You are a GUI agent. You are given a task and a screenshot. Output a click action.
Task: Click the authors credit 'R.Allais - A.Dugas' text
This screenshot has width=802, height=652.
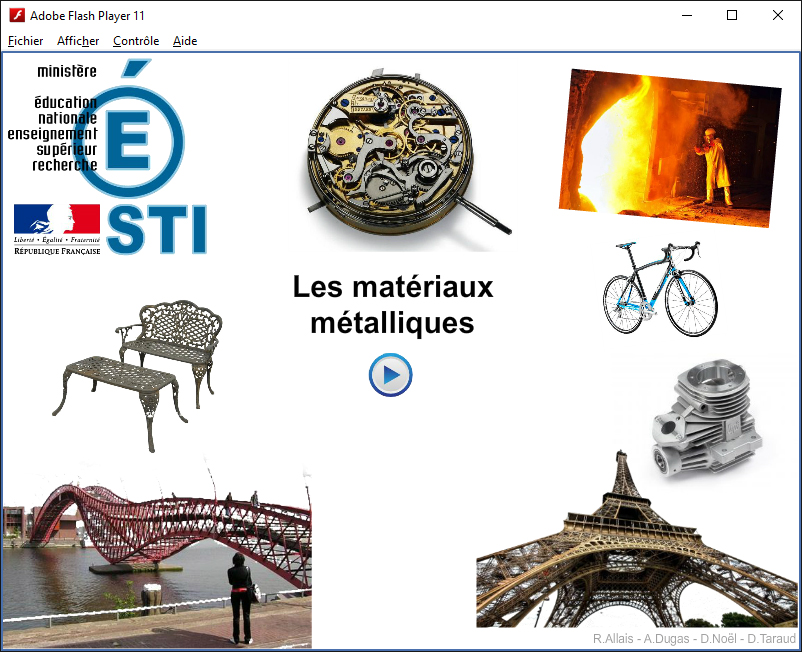click(694, 639)
